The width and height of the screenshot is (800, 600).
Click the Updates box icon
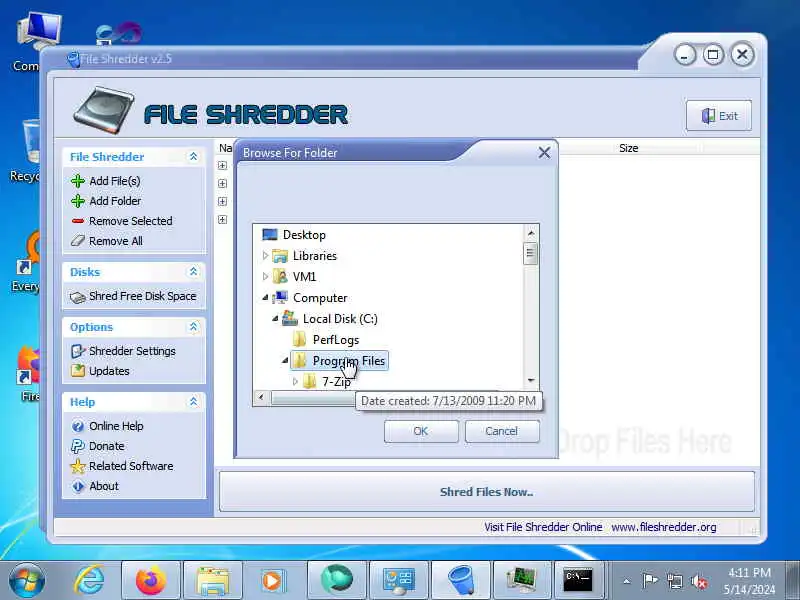click(x=78, y=371)
